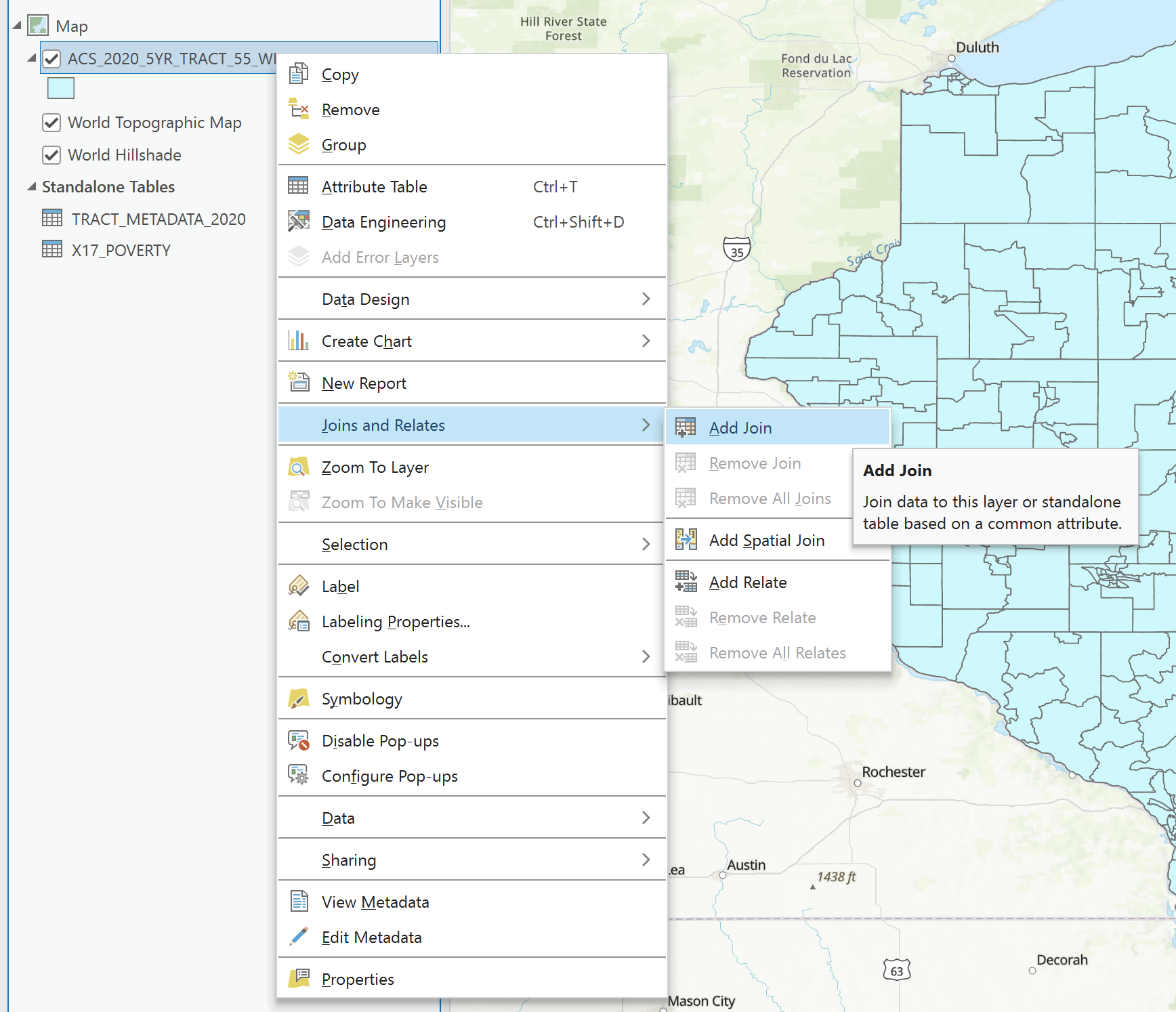Click the Add Spatial Join icon
Image resolution: width=1176 pixels, height=1012 pixels.
686,540
